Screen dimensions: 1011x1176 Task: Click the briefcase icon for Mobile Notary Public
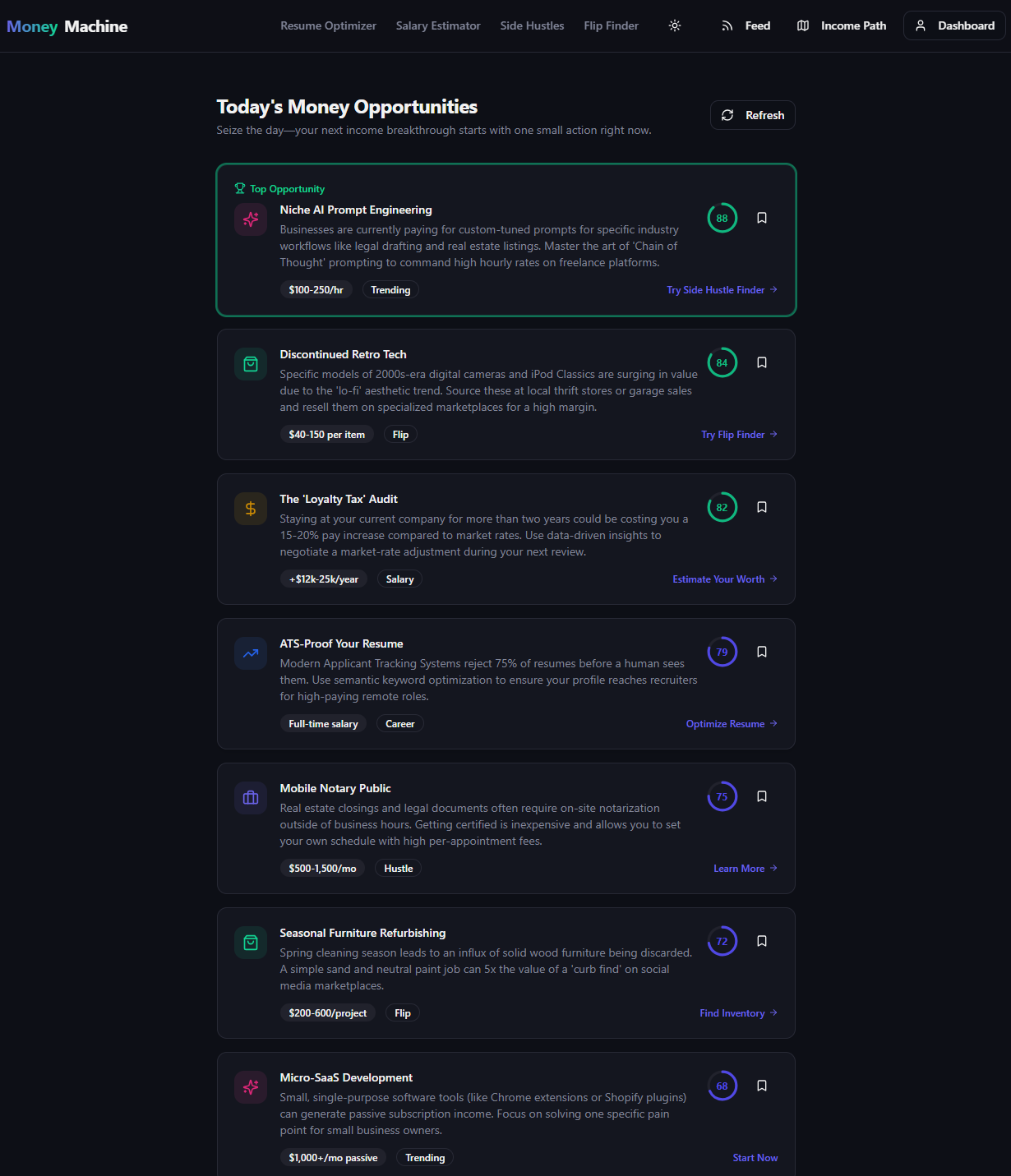pos(251,798)
